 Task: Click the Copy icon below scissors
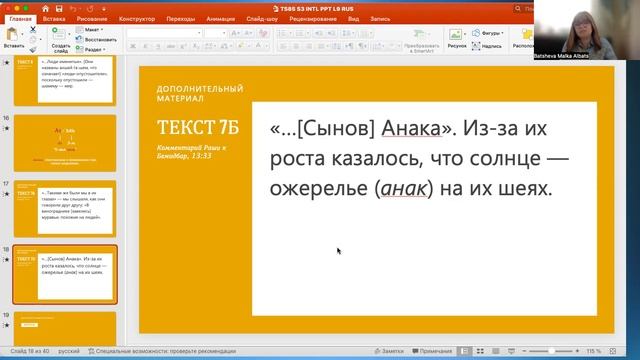(33, 40)
